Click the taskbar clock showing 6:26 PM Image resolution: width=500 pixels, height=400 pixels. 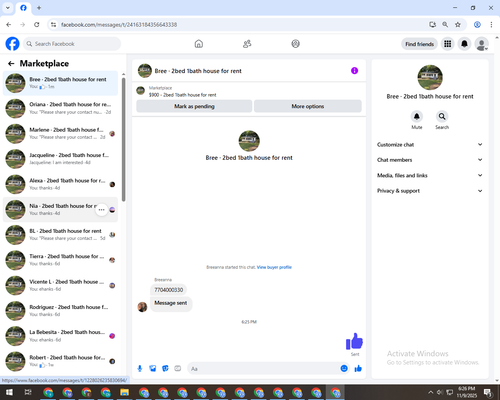pyautogui.click(x=466, y=392)
